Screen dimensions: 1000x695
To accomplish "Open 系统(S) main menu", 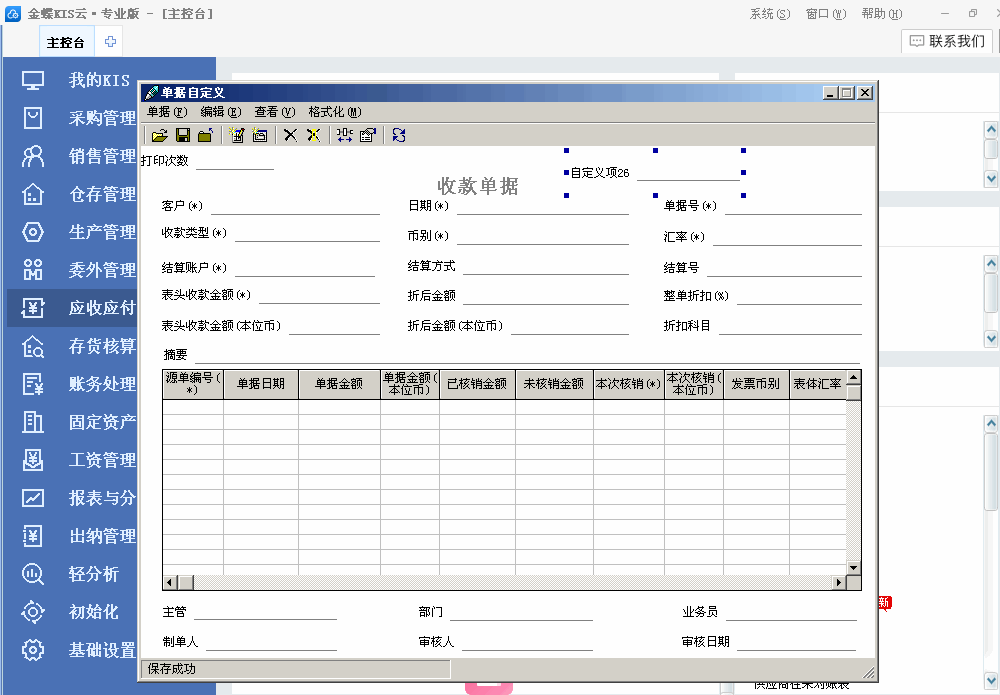I will (x=770, y=14).
